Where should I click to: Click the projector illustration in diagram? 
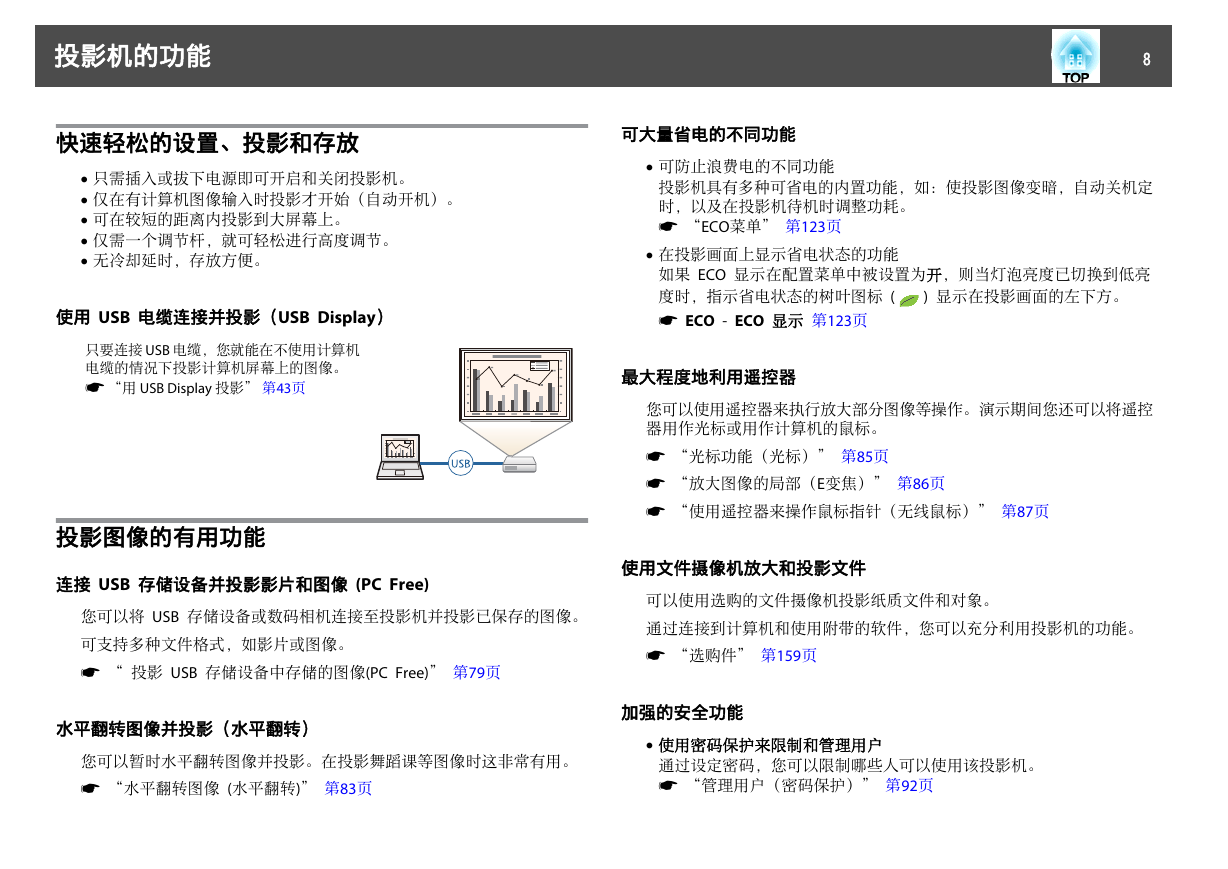click(x=519, y=464)
